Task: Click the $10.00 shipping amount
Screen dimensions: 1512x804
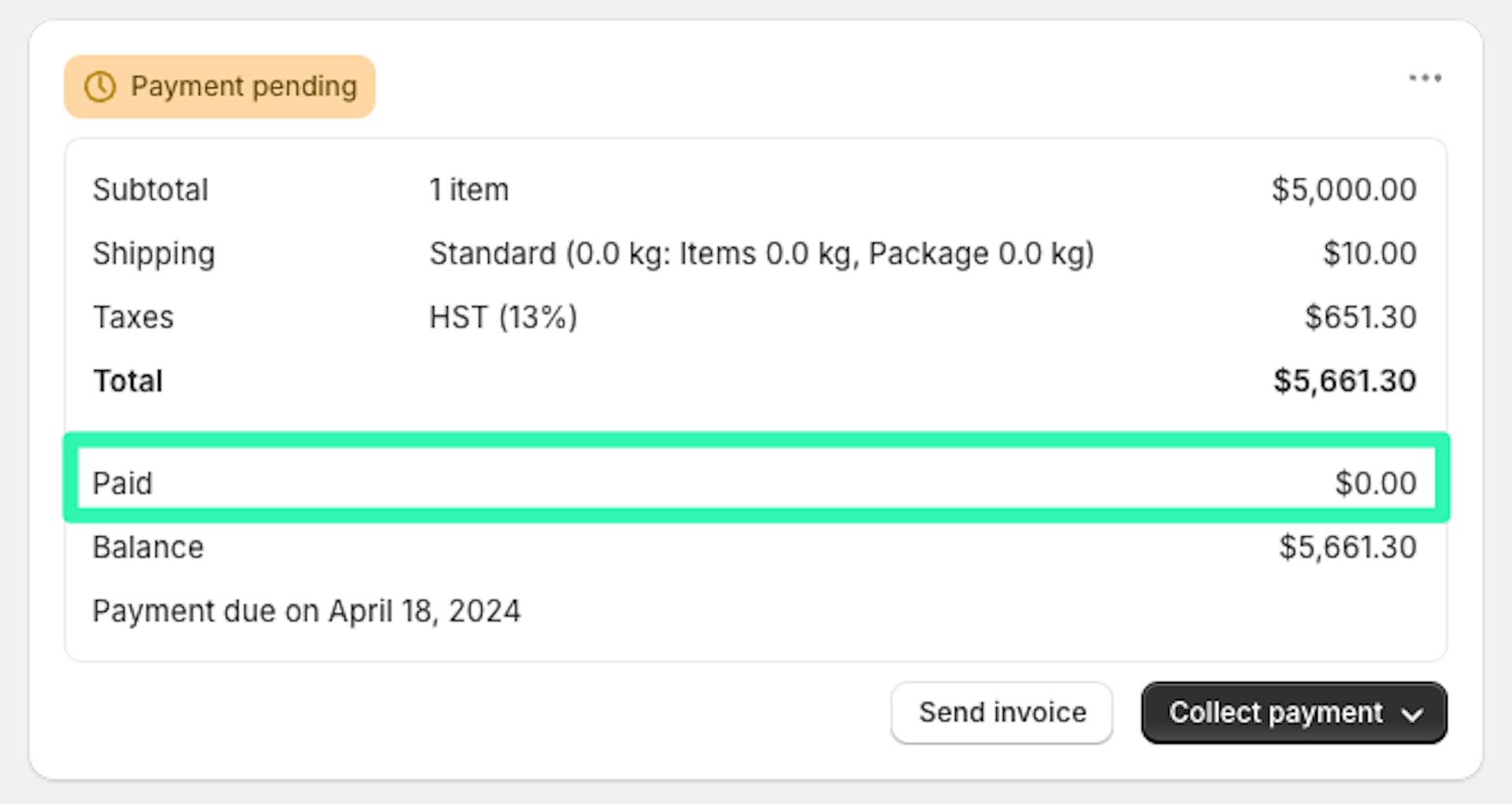Action: click(1369, 254)
